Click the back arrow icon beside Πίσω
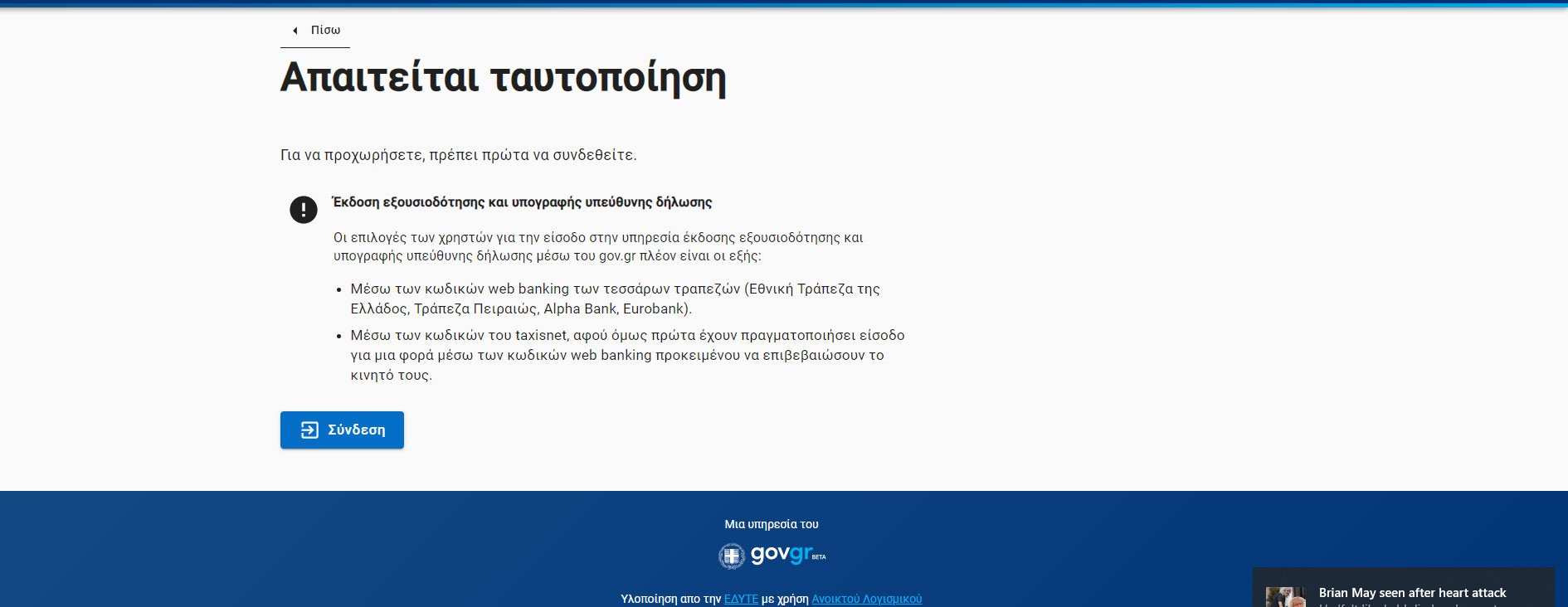This screenshot has width=1568, height=607. point(295,31)
